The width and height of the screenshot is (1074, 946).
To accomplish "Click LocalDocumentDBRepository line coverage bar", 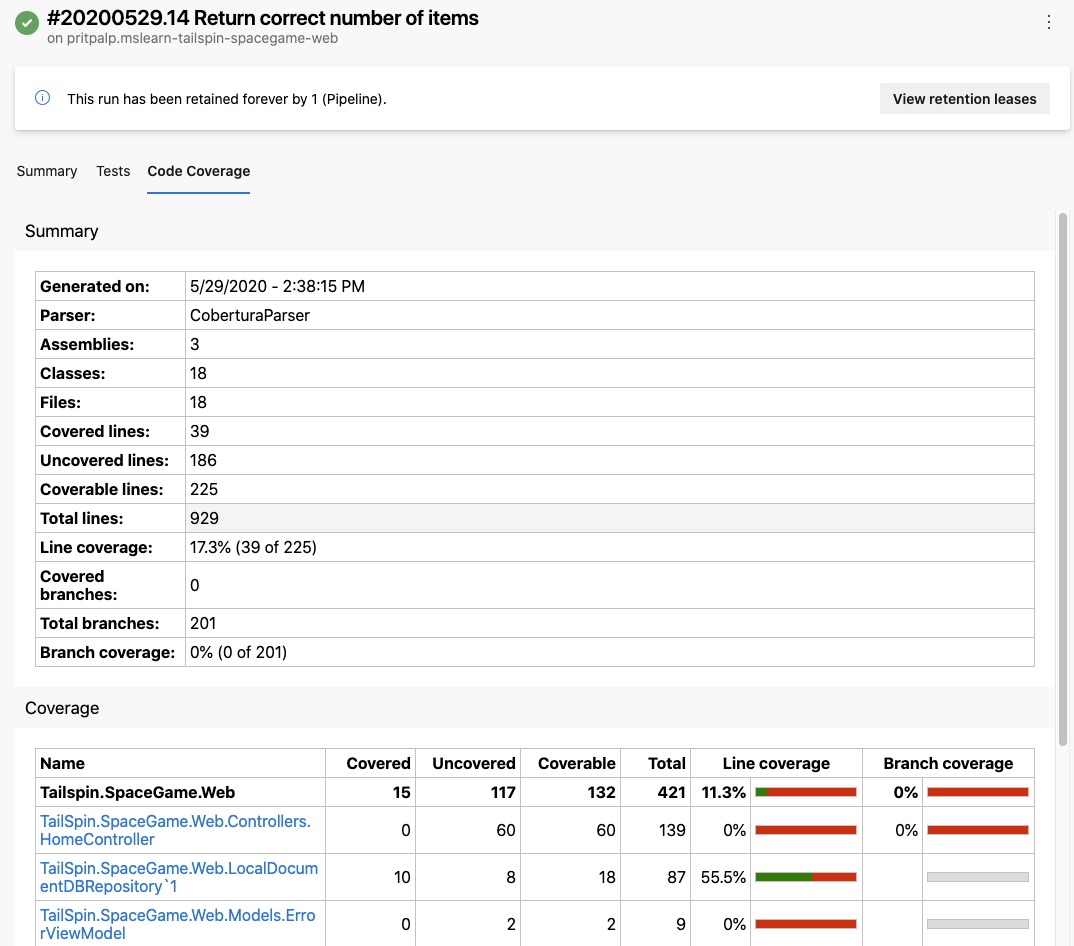I will (806, 877).
